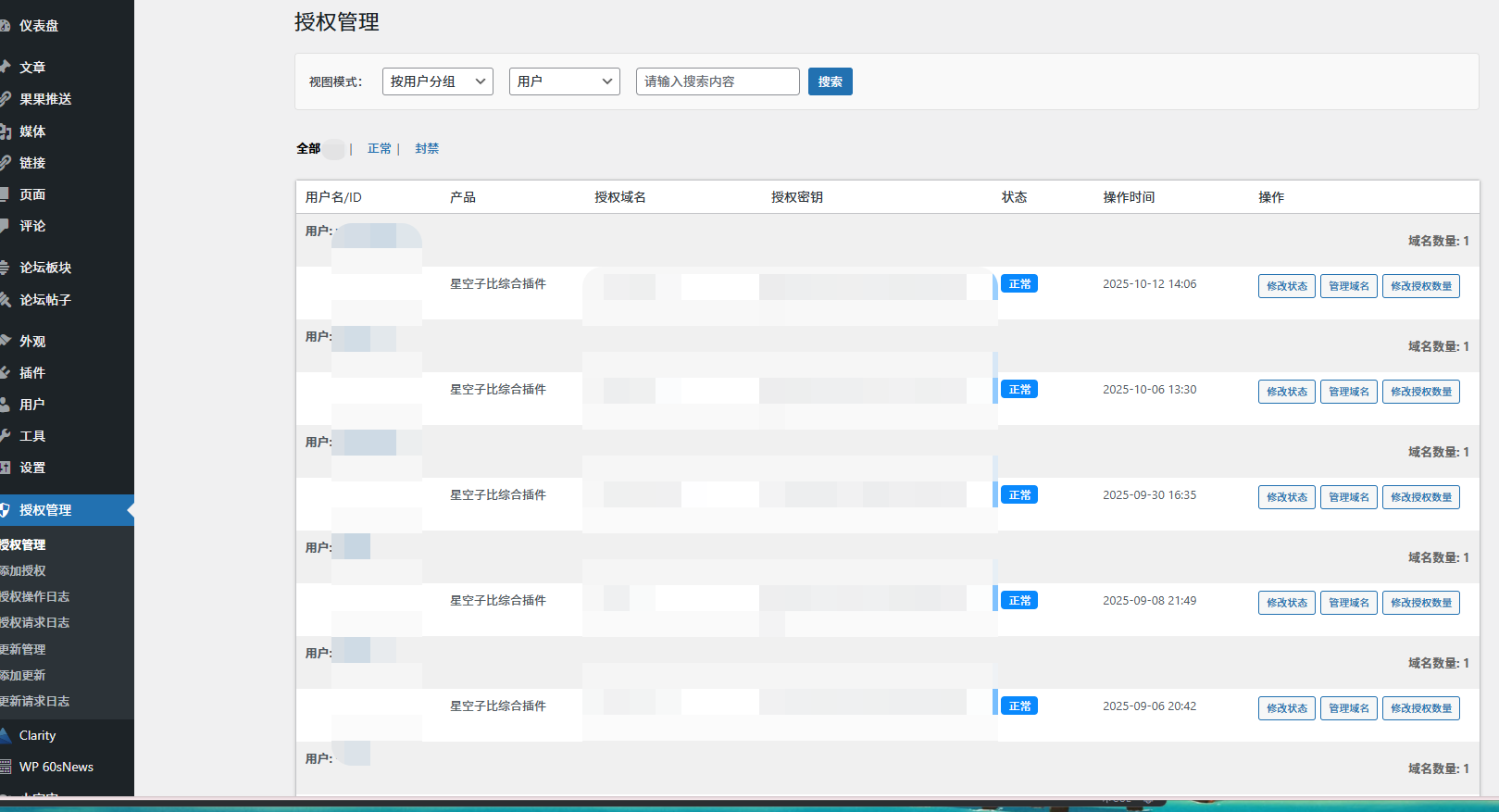Open 设置 settings via its sidebar icon
The width and height of the screenshot is (1499, 812).
point(5,468)
